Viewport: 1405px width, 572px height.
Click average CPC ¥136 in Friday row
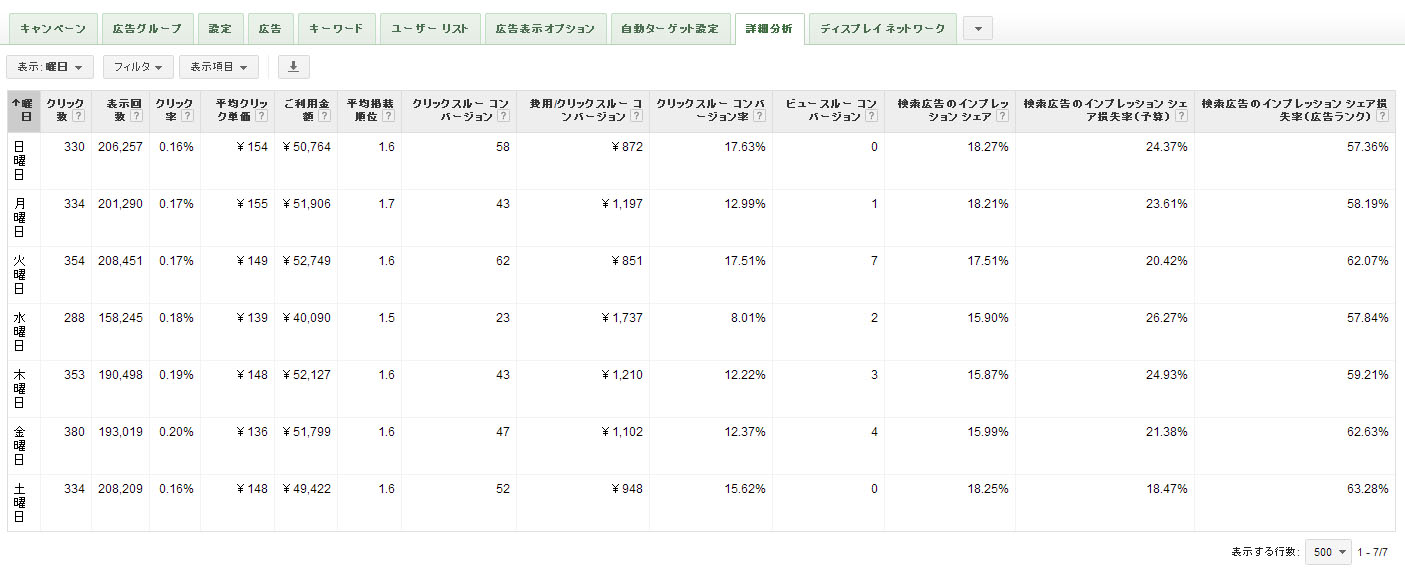(x=253, y=432)
